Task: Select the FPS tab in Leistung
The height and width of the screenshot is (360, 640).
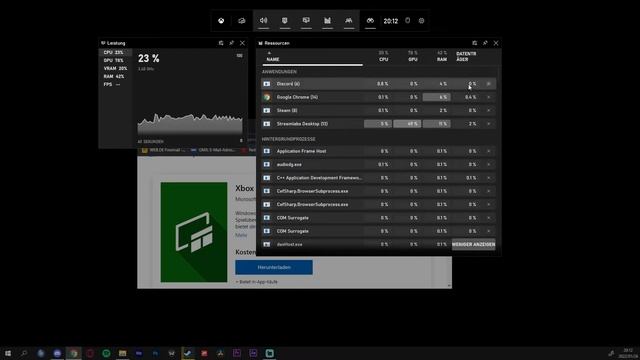Action: click(115, 84)
